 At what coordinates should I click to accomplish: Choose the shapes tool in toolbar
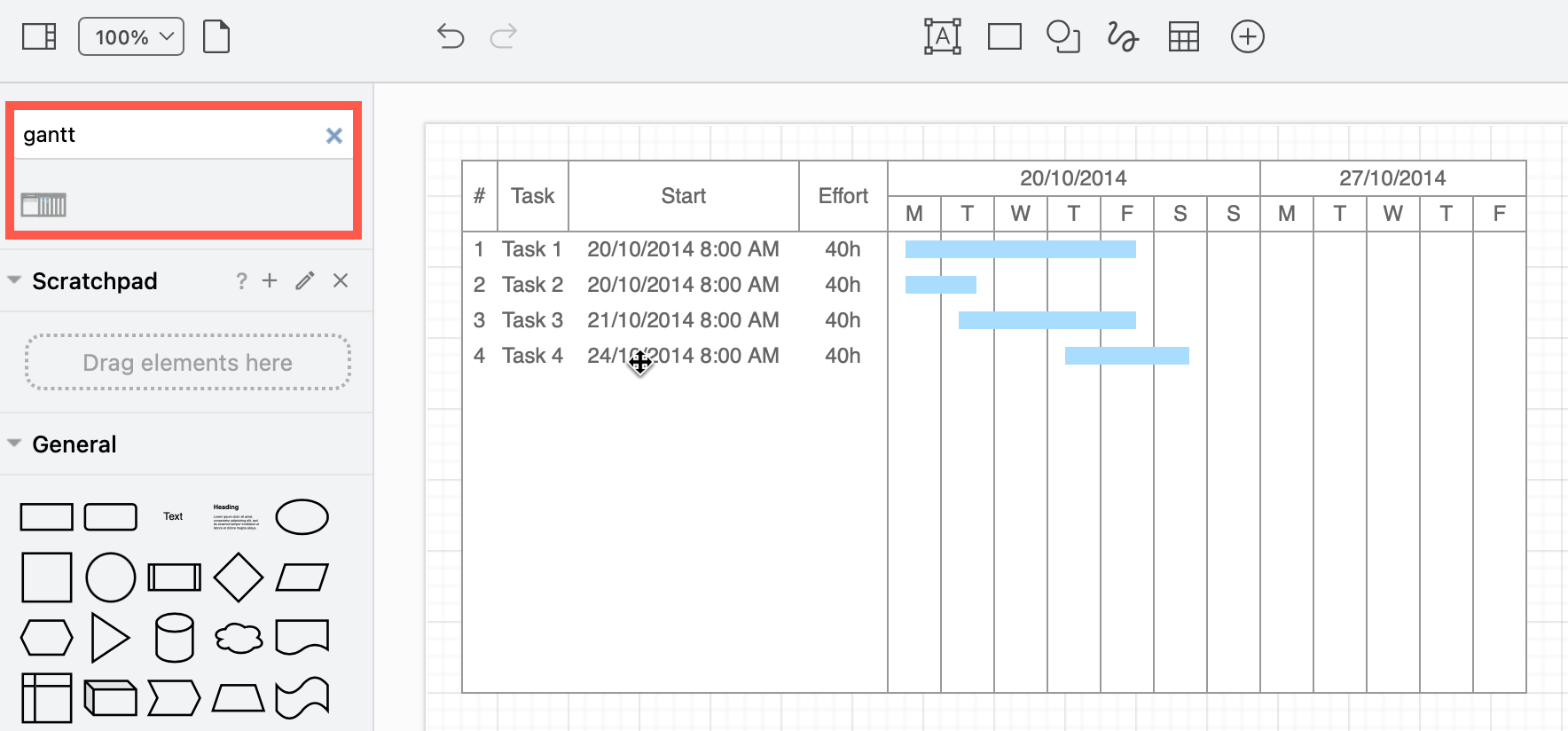click(1062, 37)
